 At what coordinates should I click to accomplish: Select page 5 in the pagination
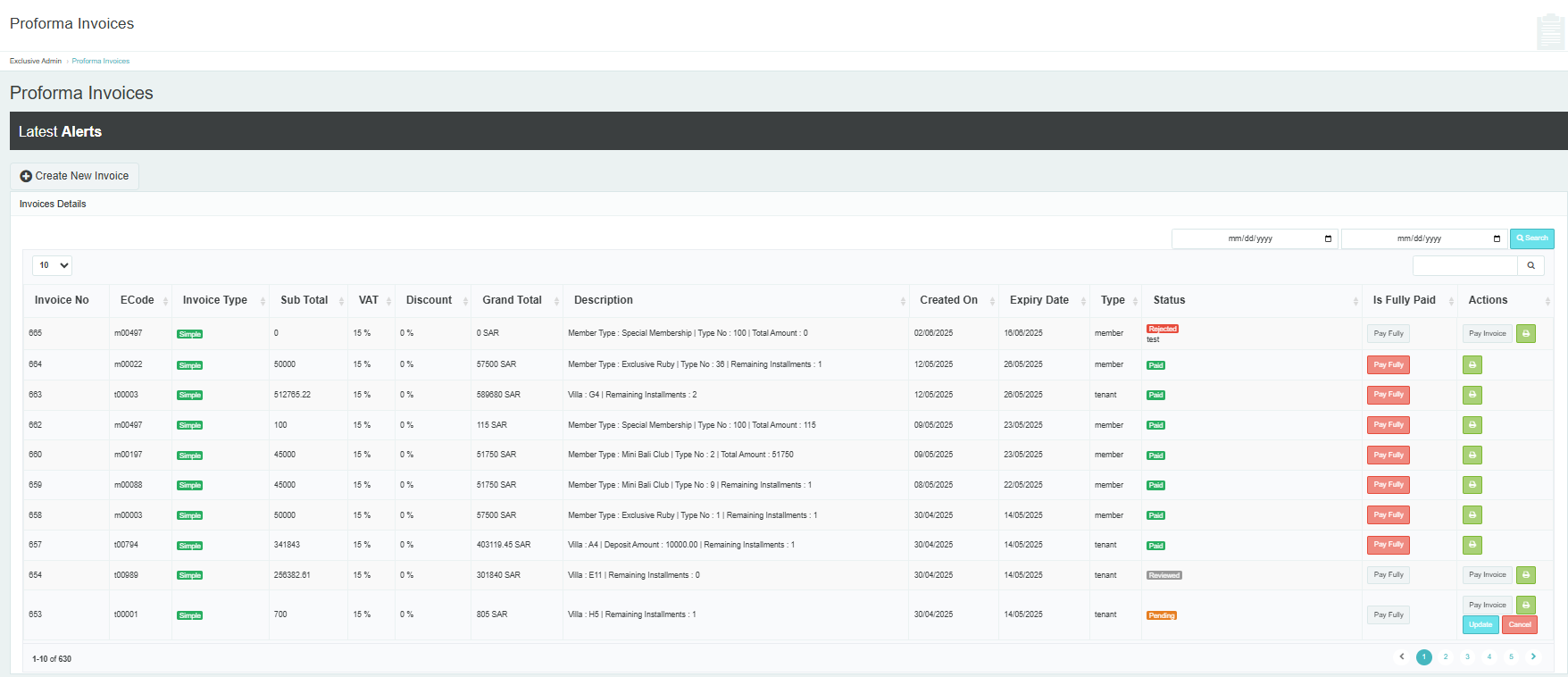pos(1511,656)
